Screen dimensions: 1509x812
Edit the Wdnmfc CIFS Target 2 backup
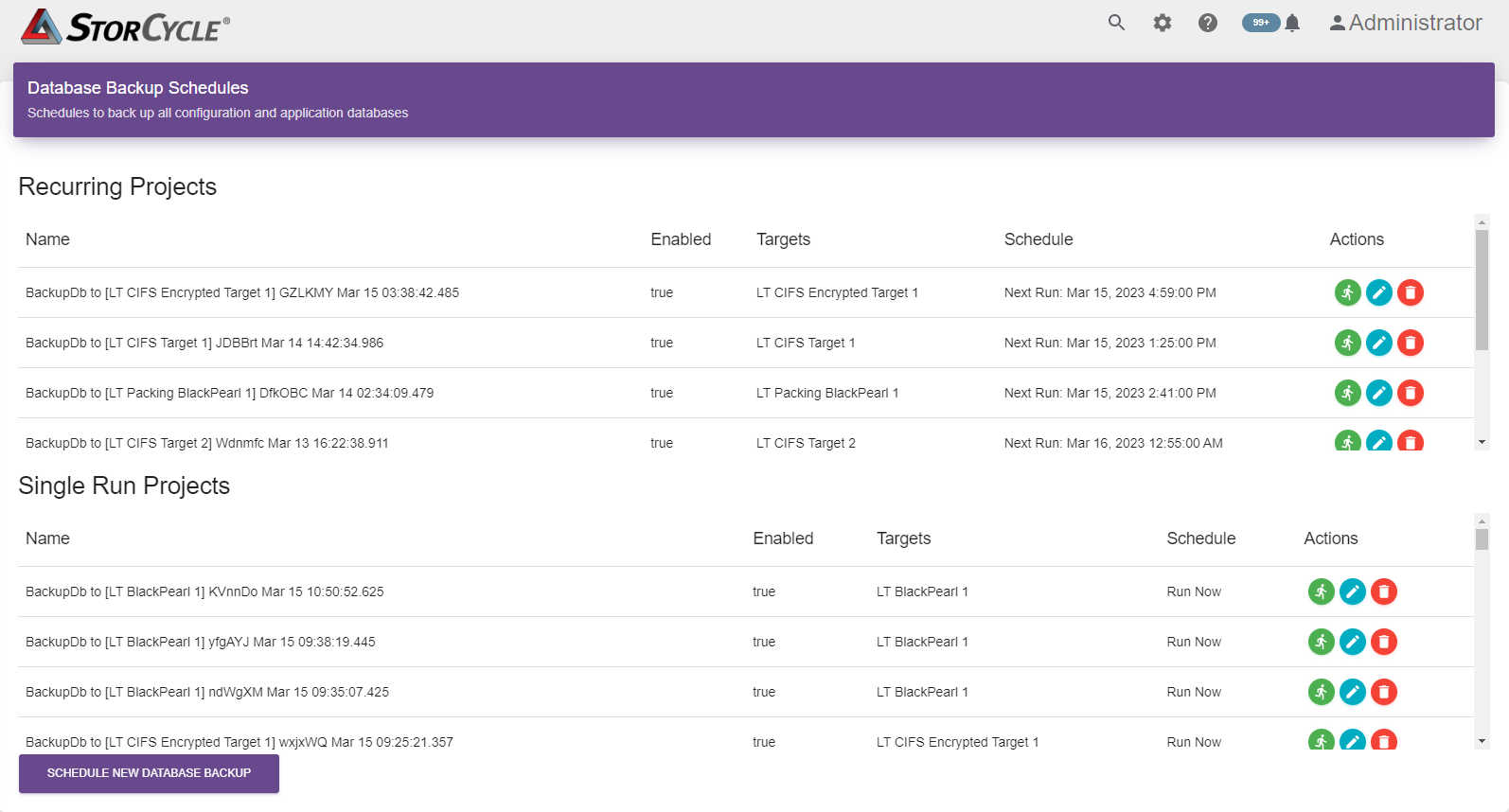click(x=1379, y=441)
